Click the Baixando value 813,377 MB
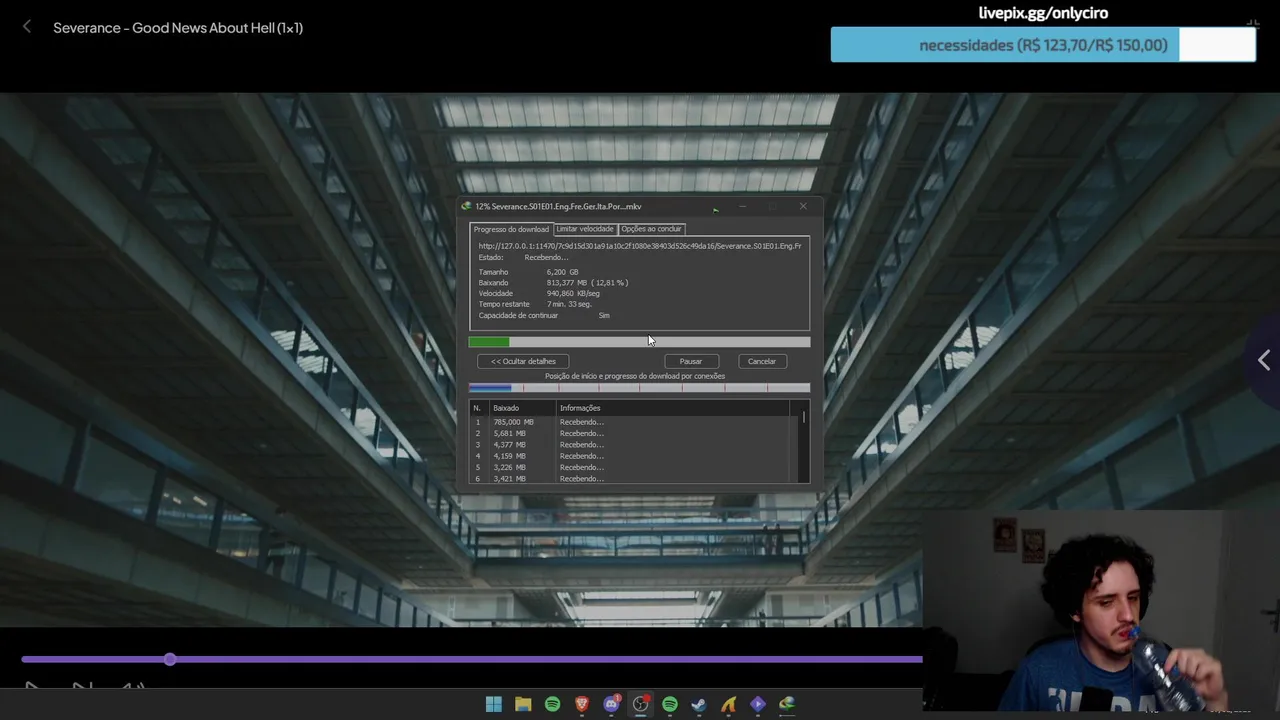 [587, 283]
